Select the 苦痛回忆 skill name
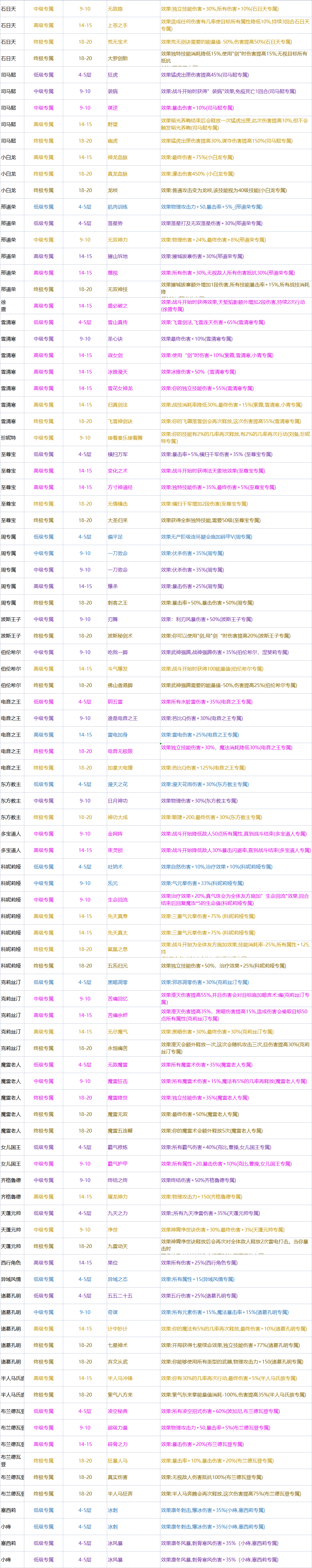312x1568 pixels. 118,998
